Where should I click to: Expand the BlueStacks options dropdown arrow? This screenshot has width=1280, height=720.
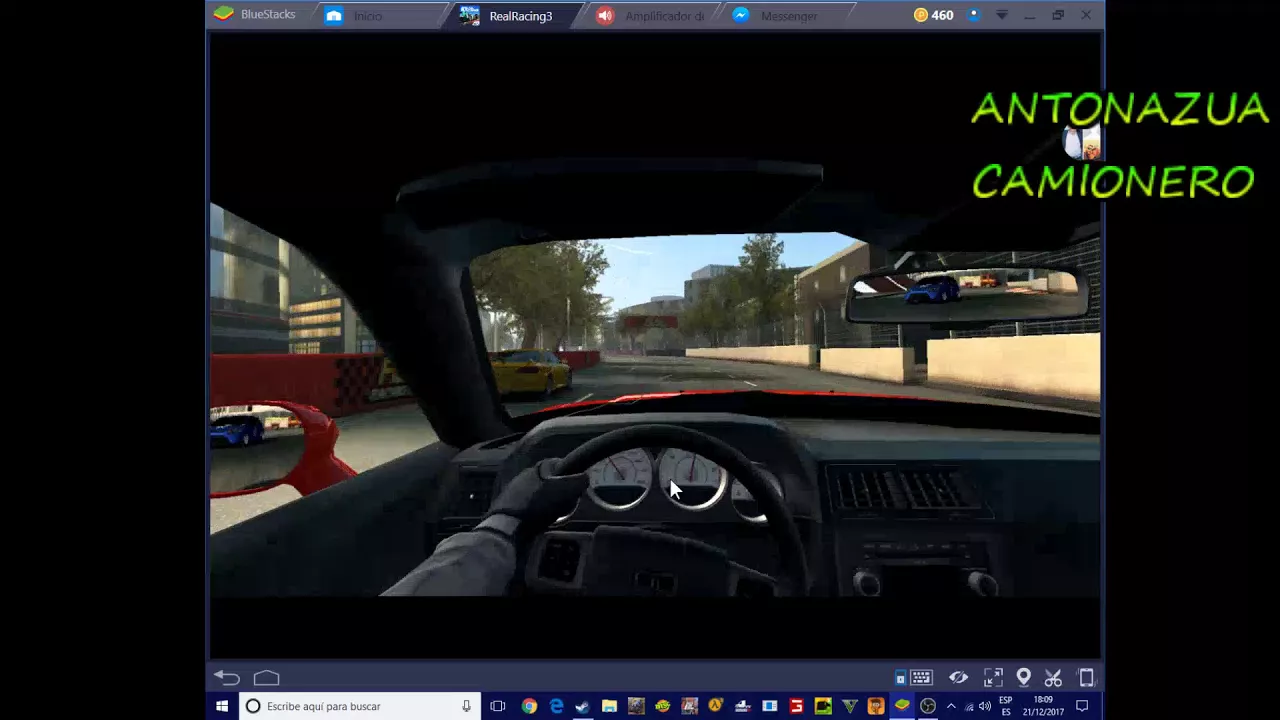point(1002,15)
